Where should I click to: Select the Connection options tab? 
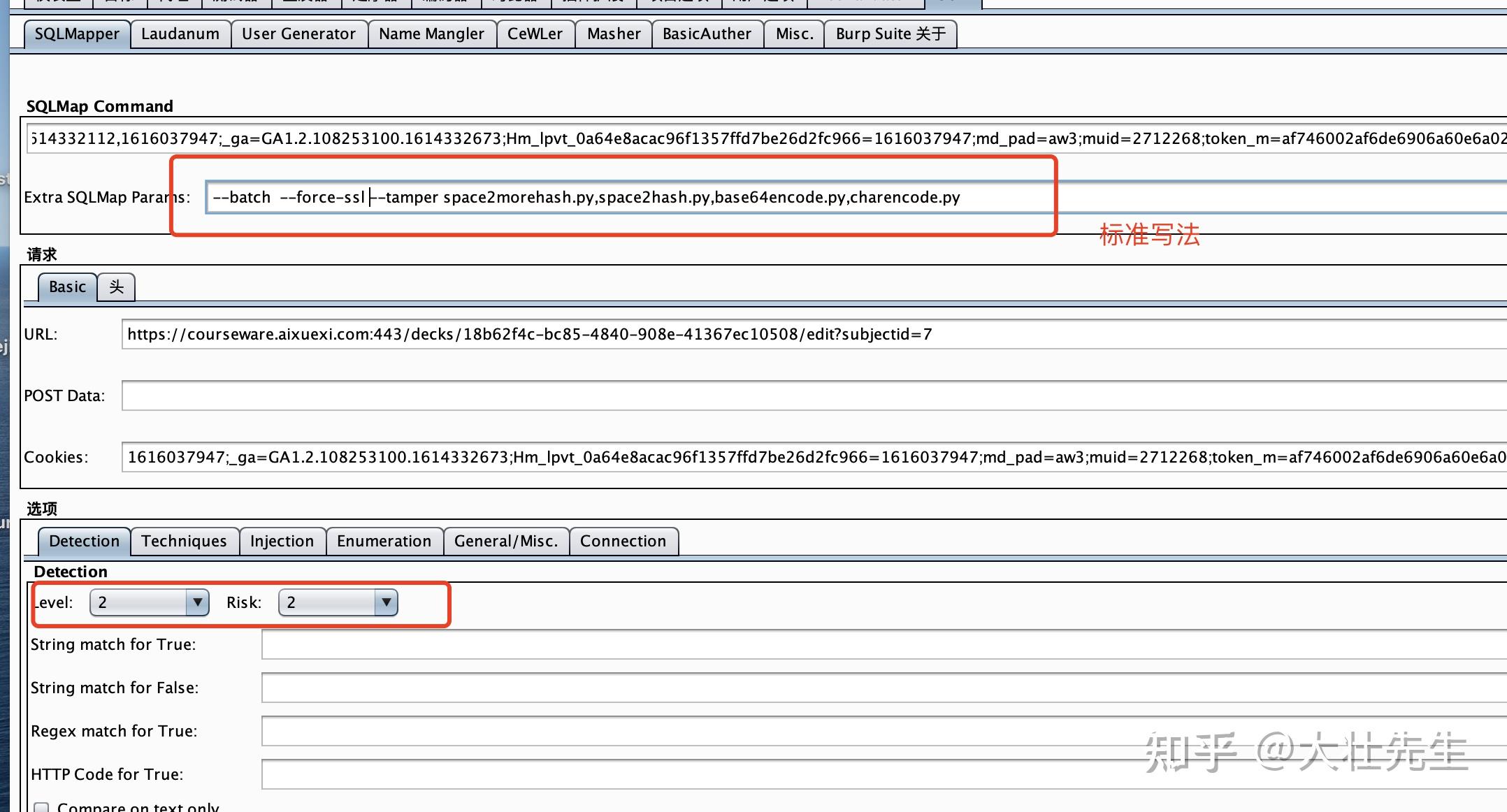(x=623, y=541)
